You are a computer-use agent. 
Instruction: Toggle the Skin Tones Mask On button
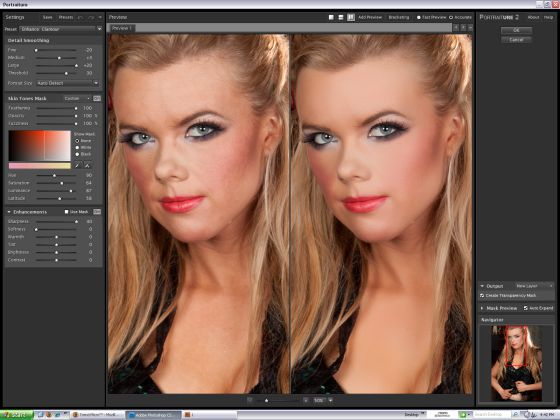[x=97, y=98]
